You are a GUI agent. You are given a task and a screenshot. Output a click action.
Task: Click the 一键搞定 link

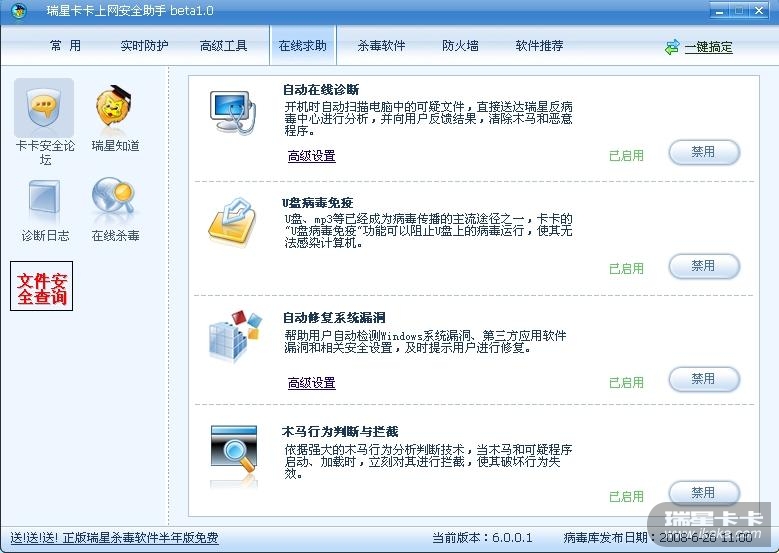pos(708,47)
